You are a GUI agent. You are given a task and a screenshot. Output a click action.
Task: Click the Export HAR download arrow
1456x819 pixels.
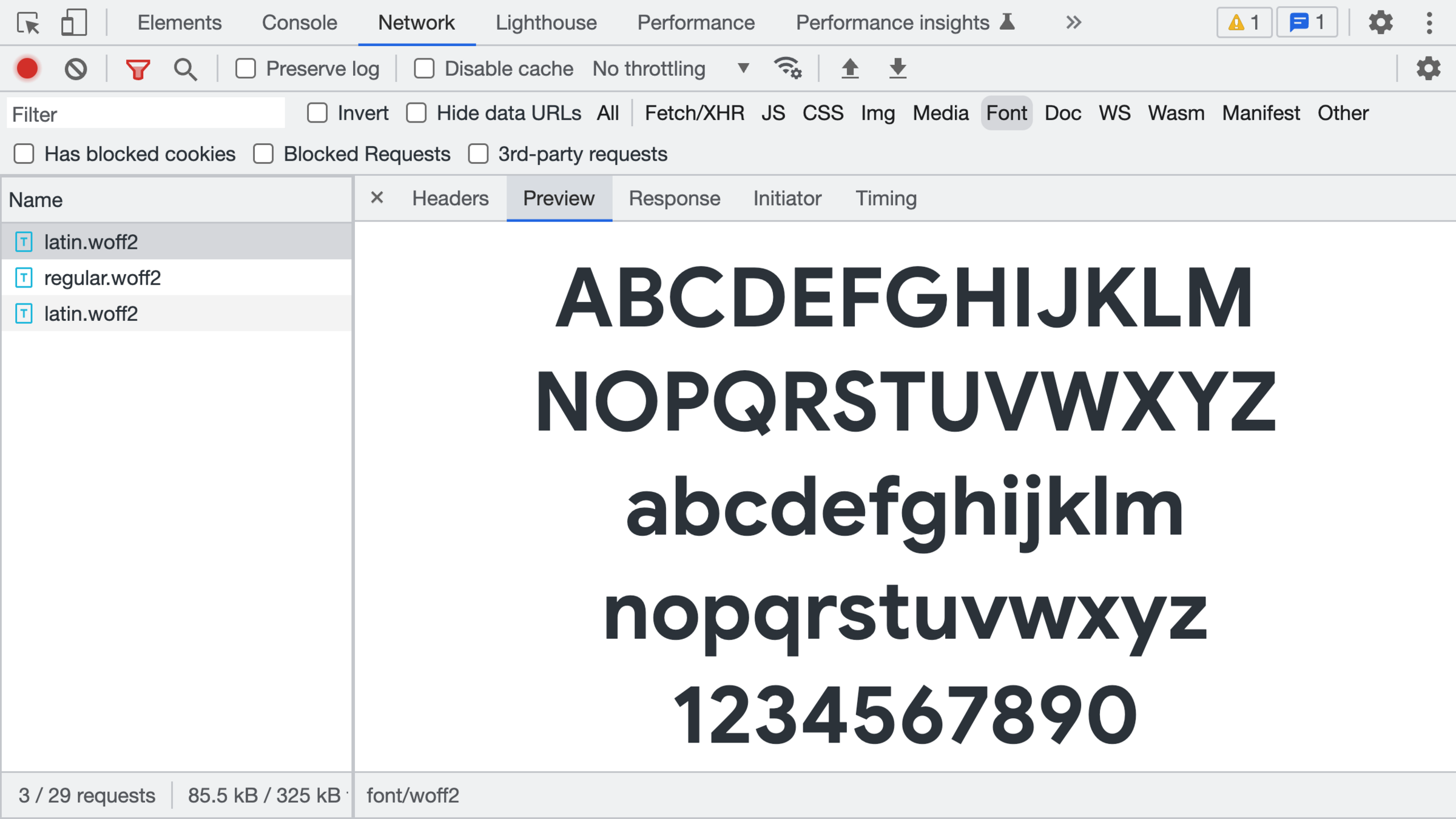(x=897, y=69)
